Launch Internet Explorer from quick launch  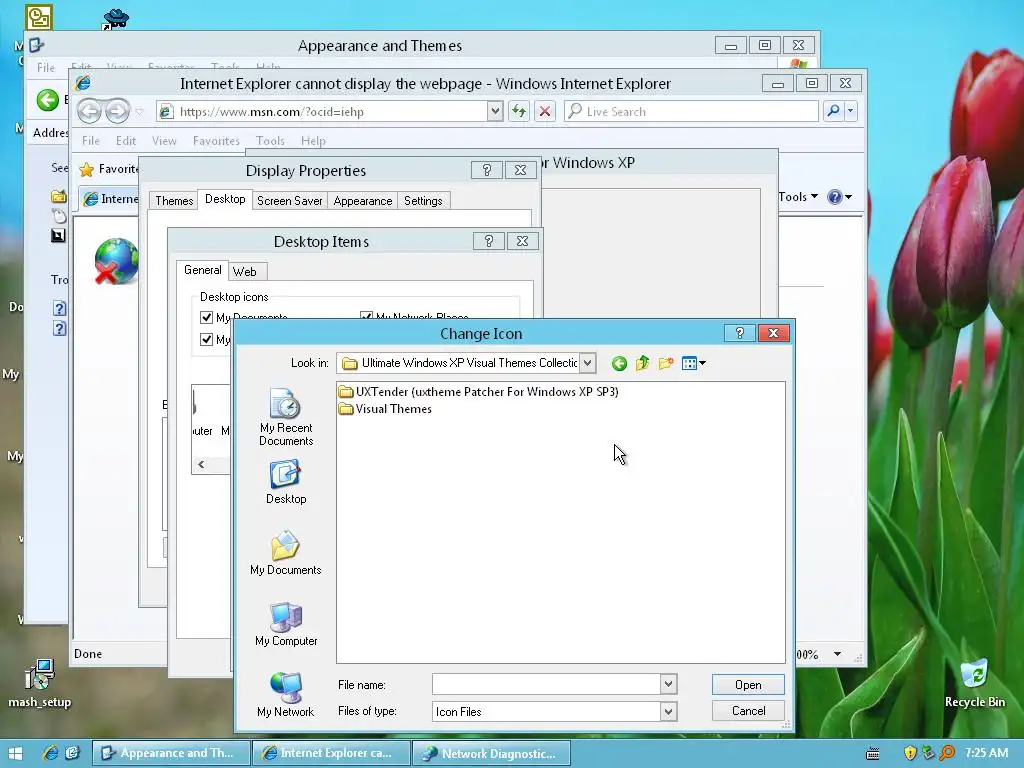point(50,753)
